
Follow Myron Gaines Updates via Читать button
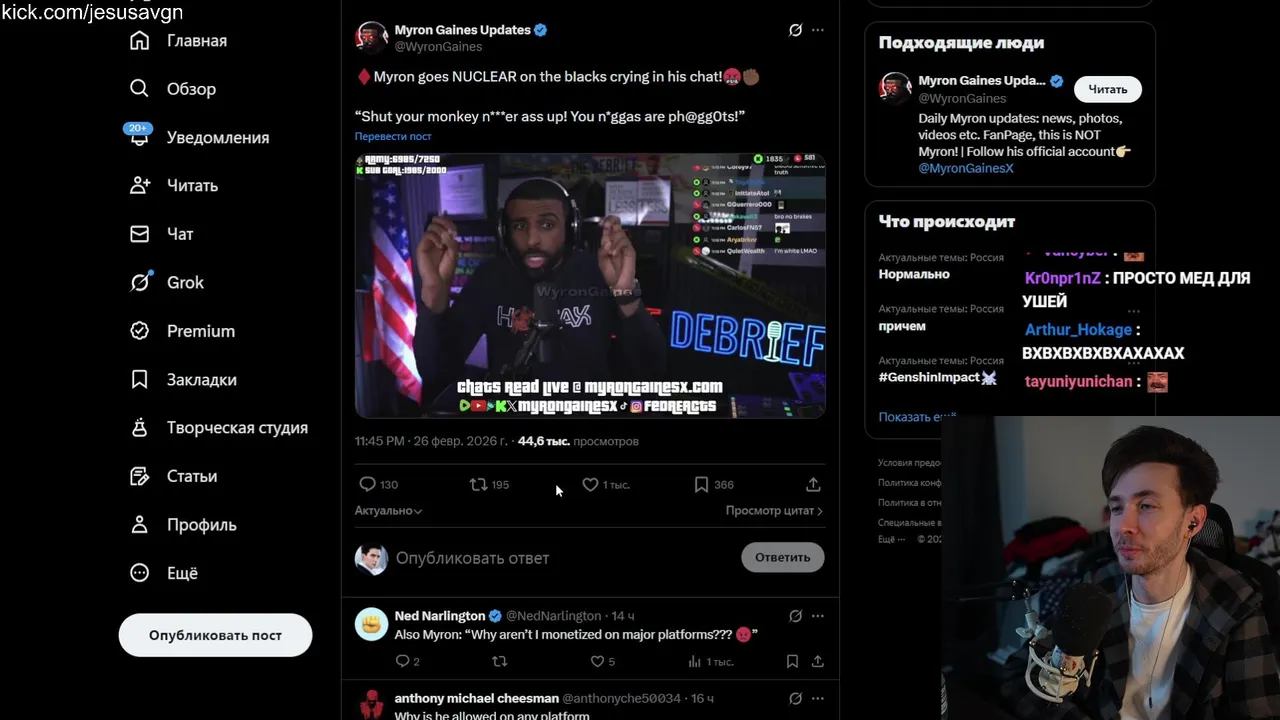tap(1107, 89)
